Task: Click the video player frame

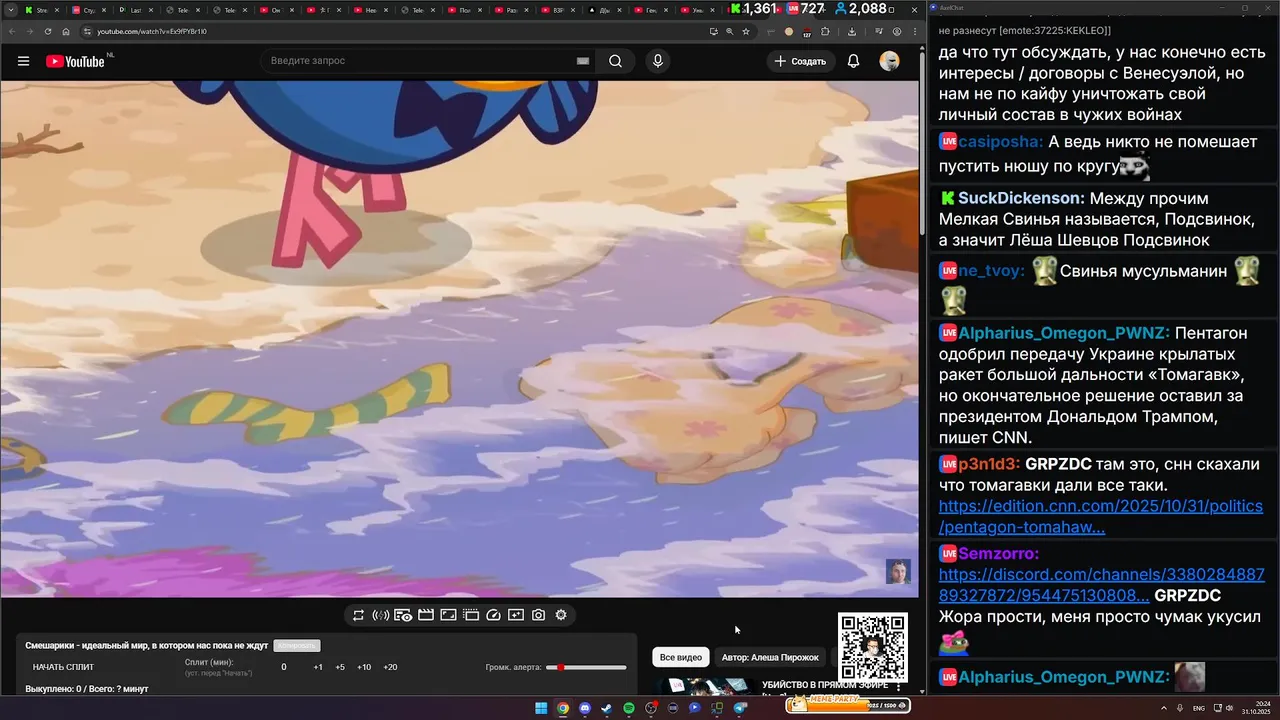Action: click(x=459, y=339)
